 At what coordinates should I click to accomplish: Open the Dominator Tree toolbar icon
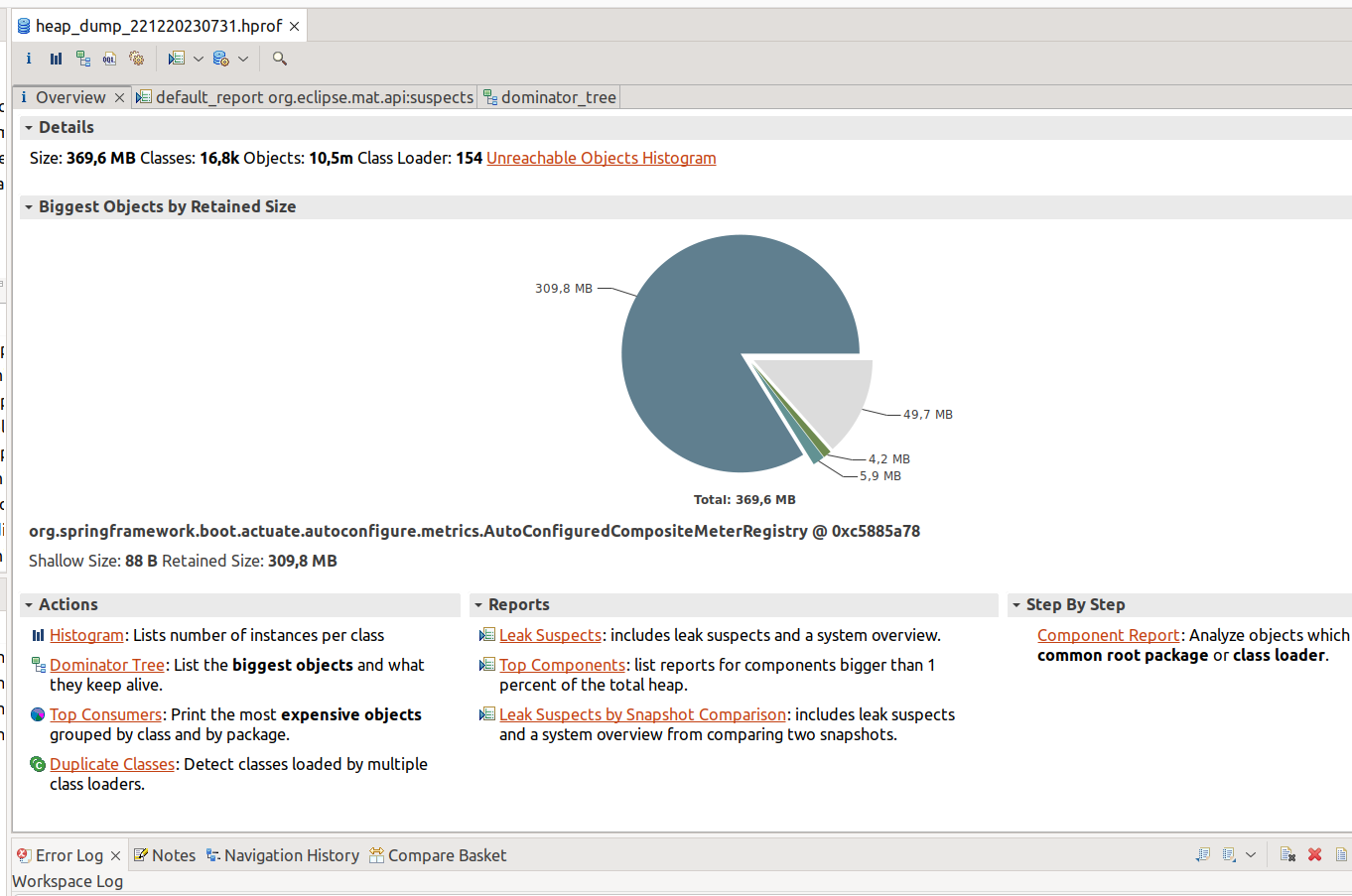tap(82, 59)
